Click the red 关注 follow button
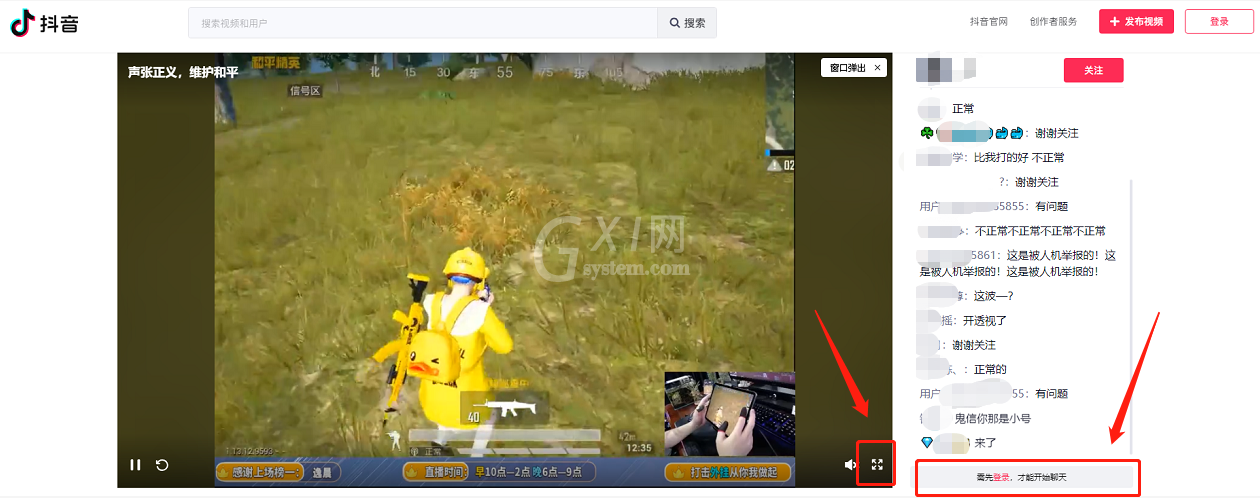 pos(1093,70)
